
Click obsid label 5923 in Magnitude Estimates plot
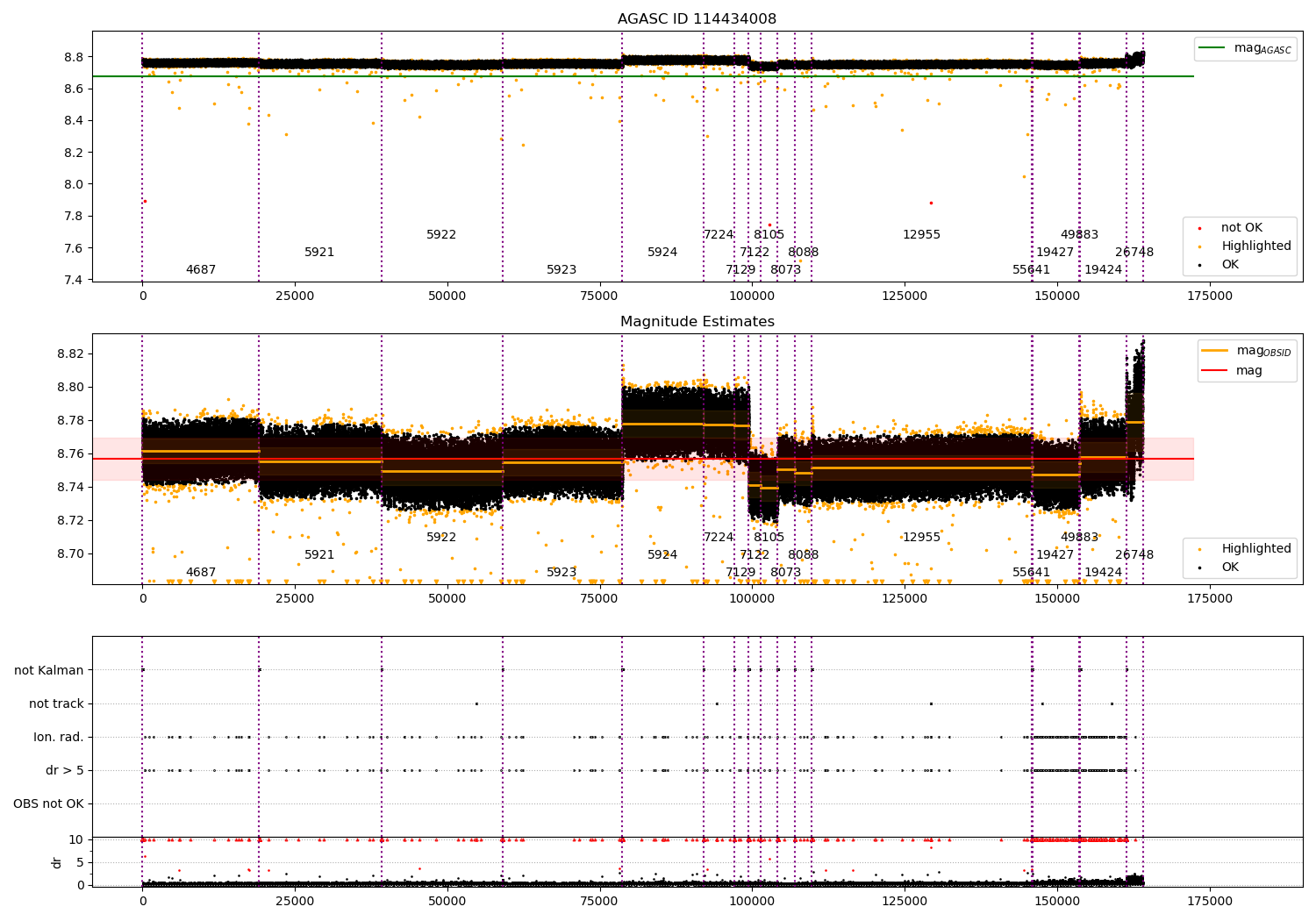click(561, 573)
